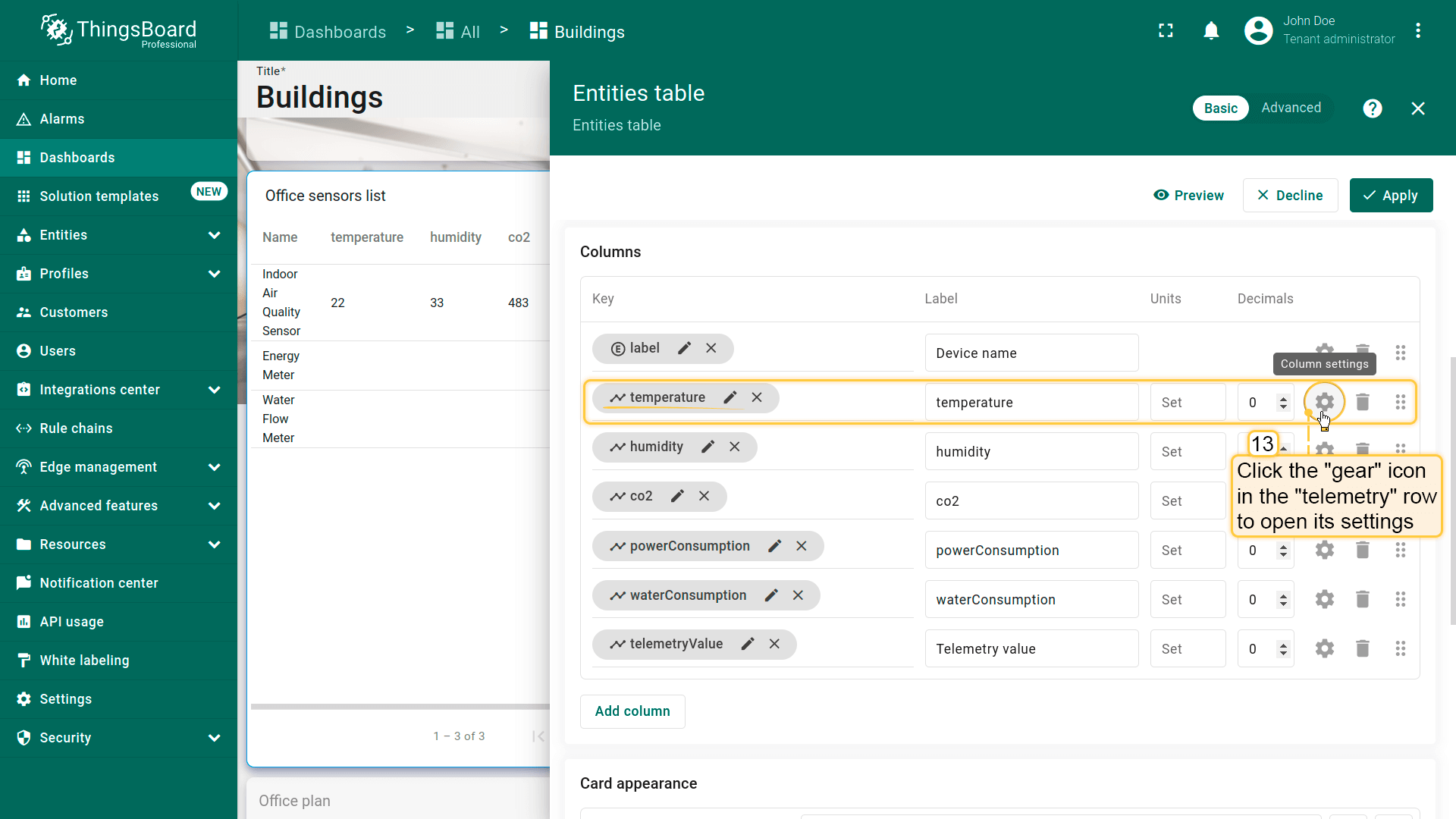Remove the co2 key with X icon
Image resolution: width=1456 pixels, height=819 pixels.
tap(704, 496)
